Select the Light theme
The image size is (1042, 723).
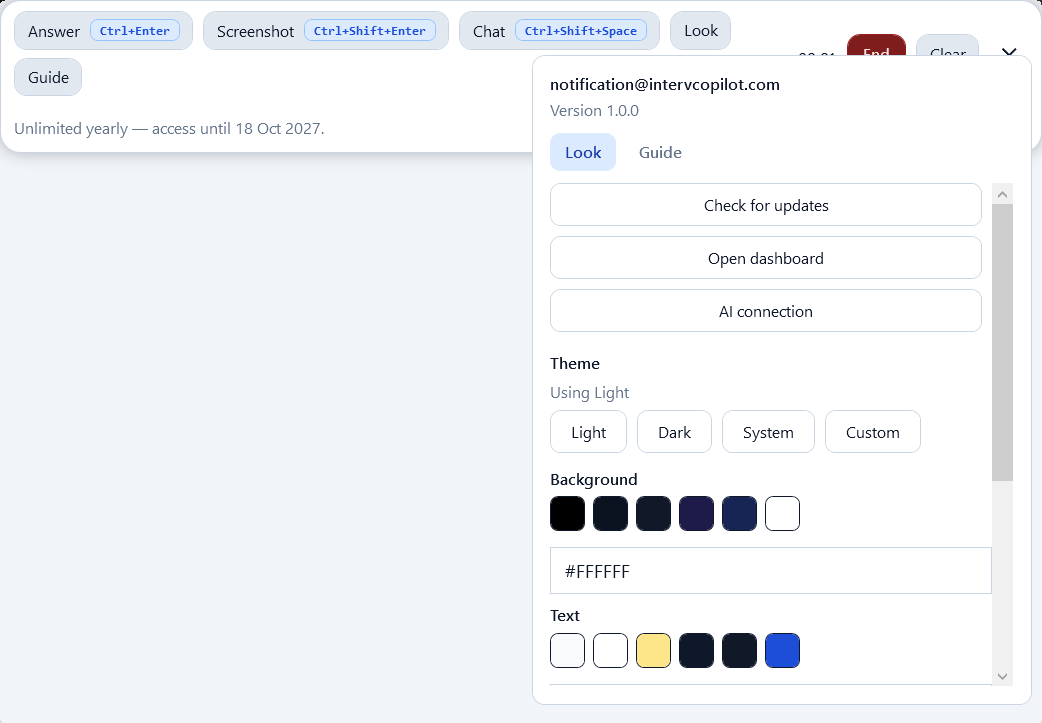(588, 432)
